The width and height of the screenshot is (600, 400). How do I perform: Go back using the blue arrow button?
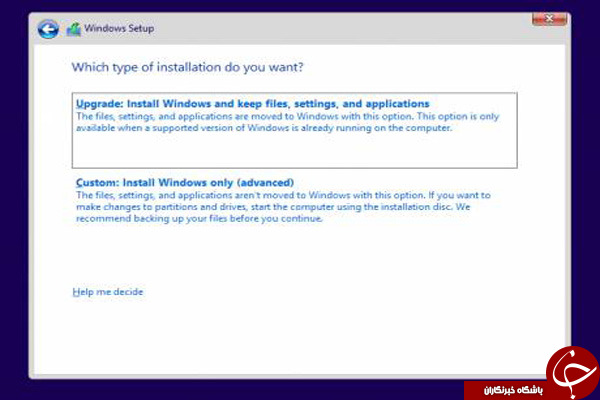click(48, 29)
